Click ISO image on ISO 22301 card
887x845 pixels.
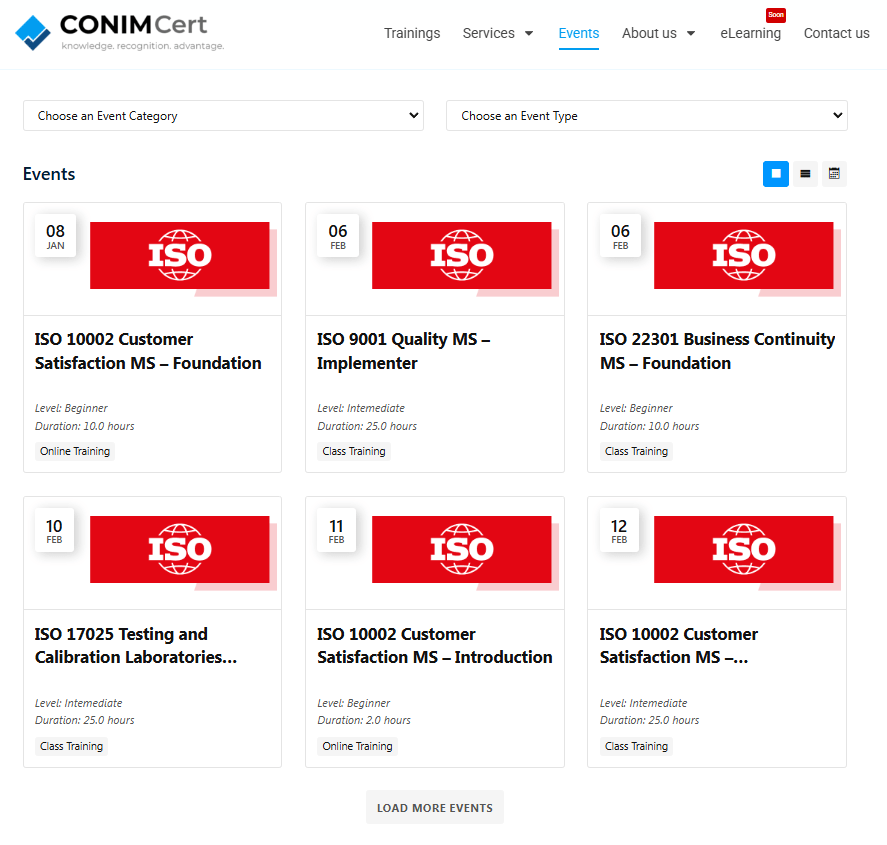click(x=747, y=258)
